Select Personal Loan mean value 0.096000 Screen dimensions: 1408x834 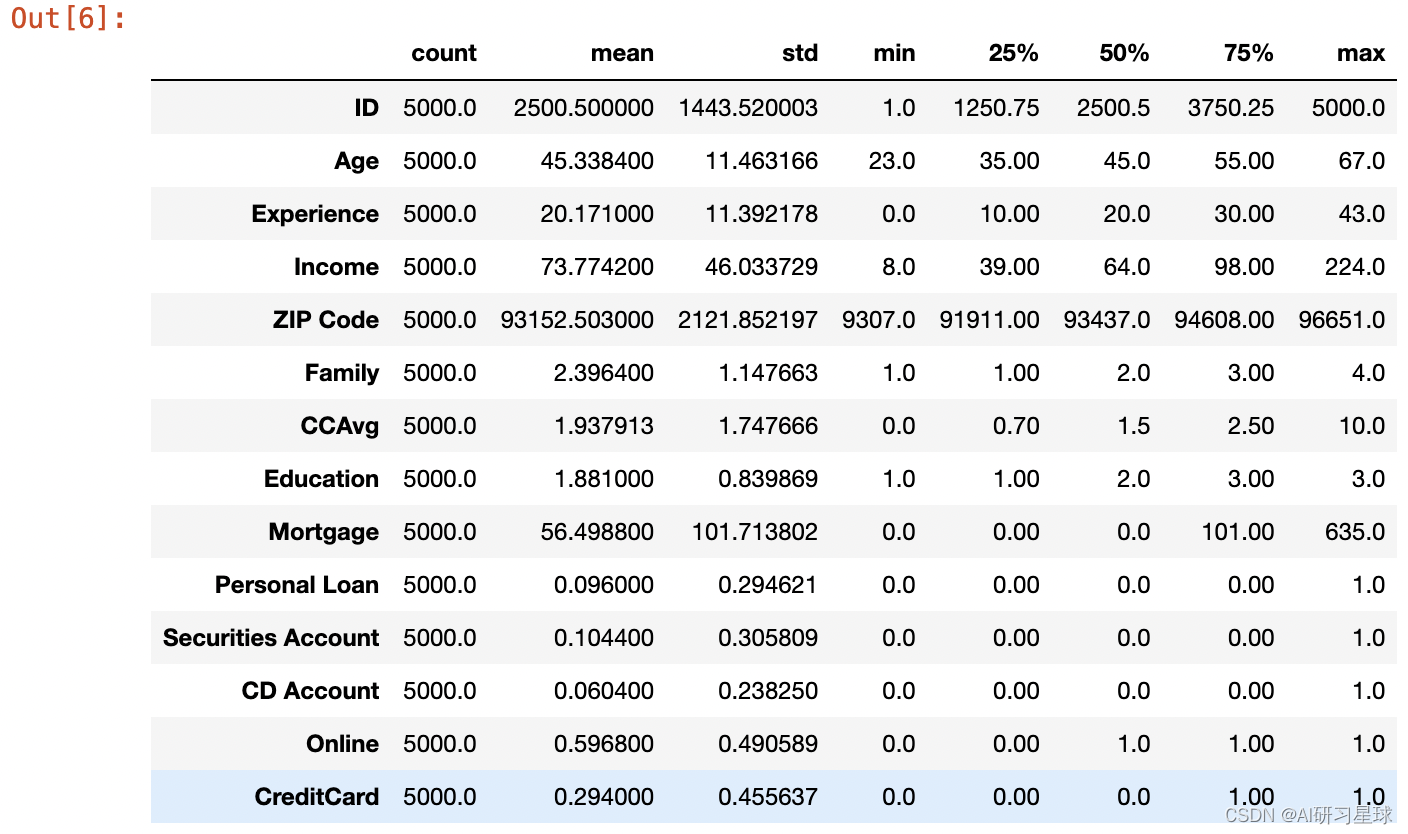click(x=604, y=585)
